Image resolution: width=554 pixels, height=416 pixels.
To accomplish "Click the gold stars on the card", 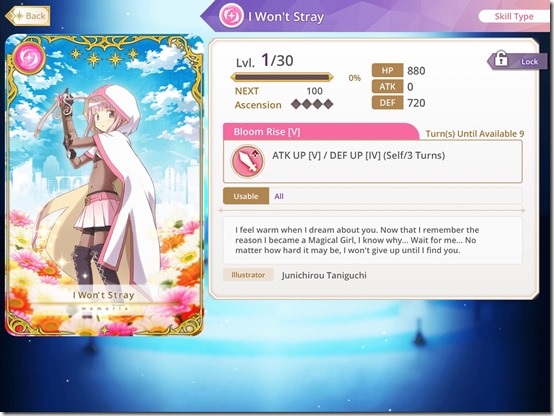I will 105,57.
